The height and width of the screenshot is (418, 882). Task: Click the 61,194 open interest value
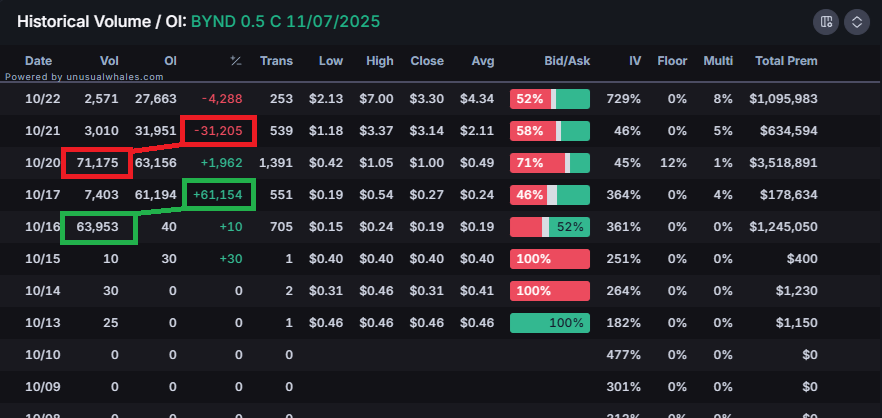(156, 195)
